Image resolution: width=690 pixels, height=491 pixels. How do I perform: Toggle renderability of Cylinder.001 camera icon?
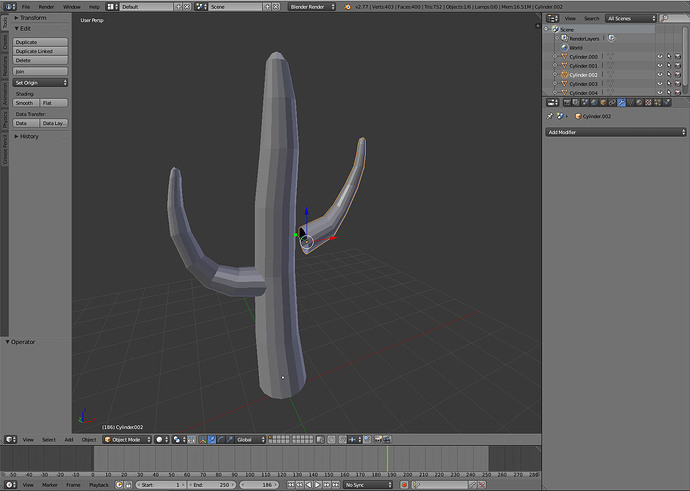(678, 66)
